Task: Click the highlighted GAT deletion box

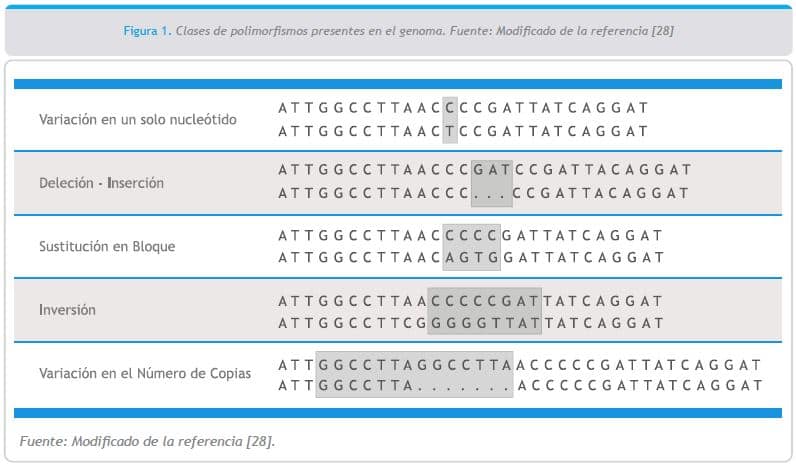Action: click(x=491, y=182)
